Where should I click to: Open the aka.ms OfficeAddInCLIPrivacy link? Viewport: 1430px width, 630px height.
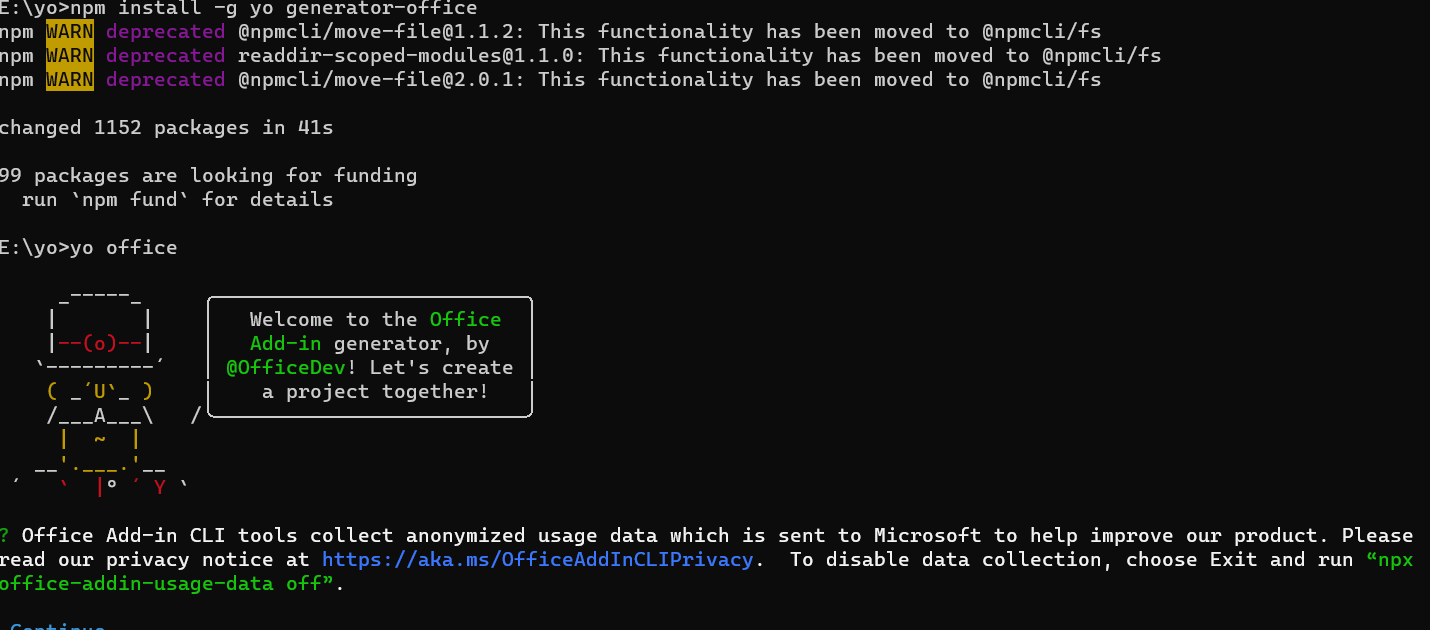click(537, 560)
